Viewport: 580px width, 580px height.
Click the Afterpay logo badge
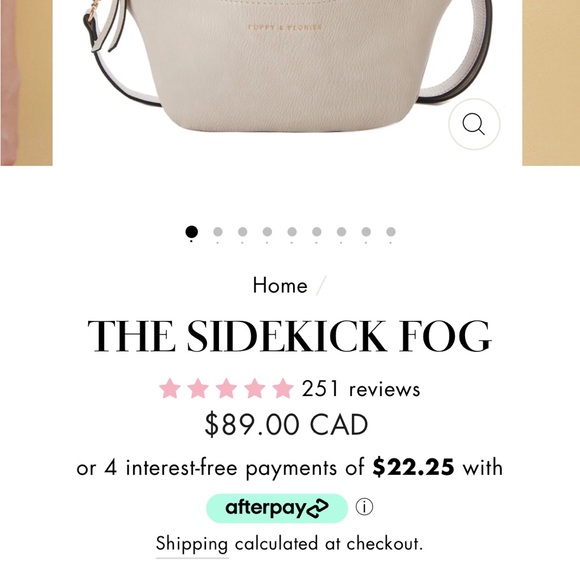[x=277, y=508]
